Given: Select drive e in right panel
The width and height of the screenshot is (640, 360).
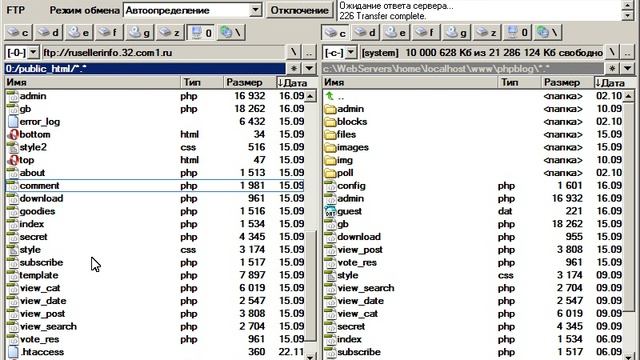Looking at the screenshot, I should pyautogui.click(x=396, y=33).
